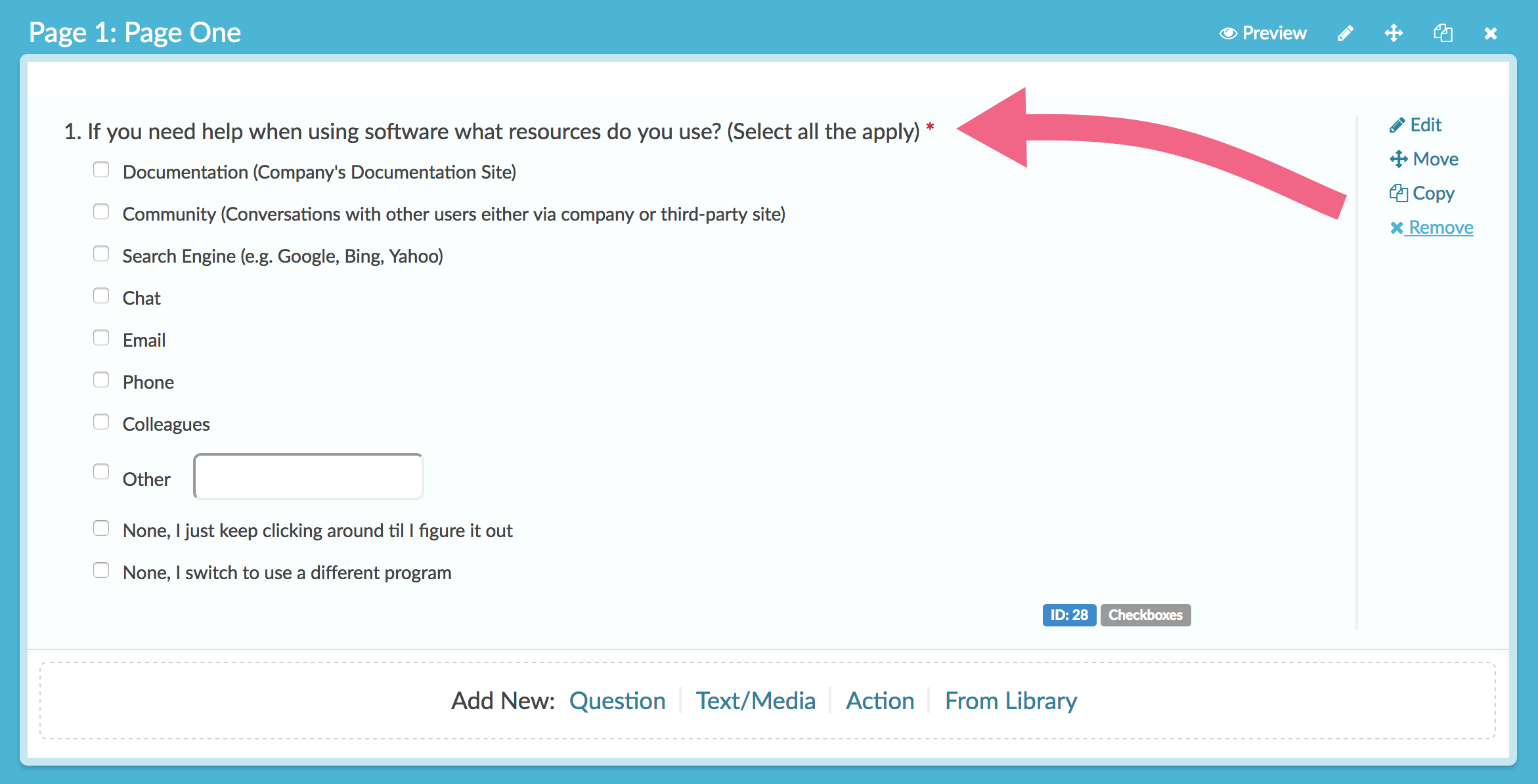This screenshot has width=1538, height=784.
Task: Edit question 1 via pencil Edit
Action: tap(1415, 125)
